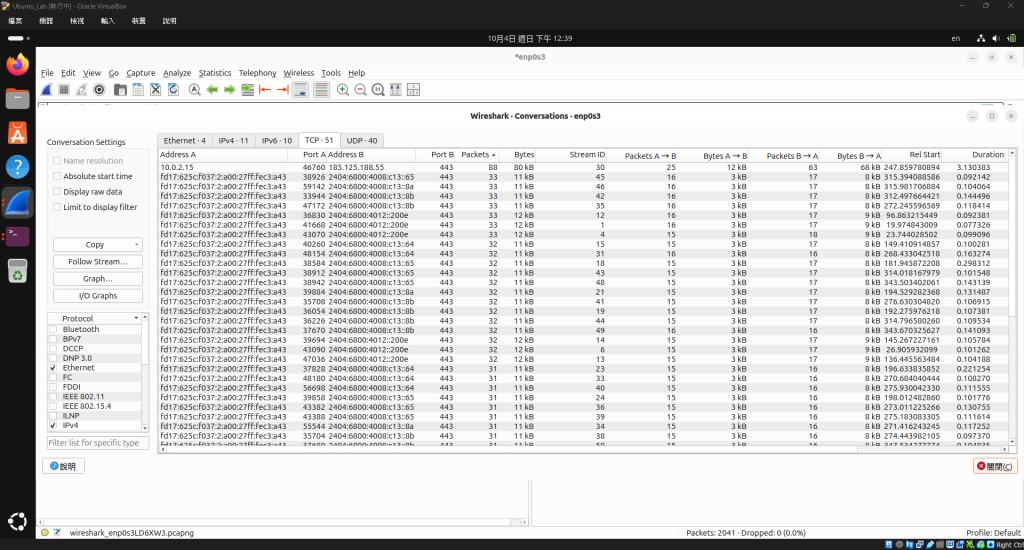
Task: Toggle packet colorize rules icon
Action: coord(321,89)
